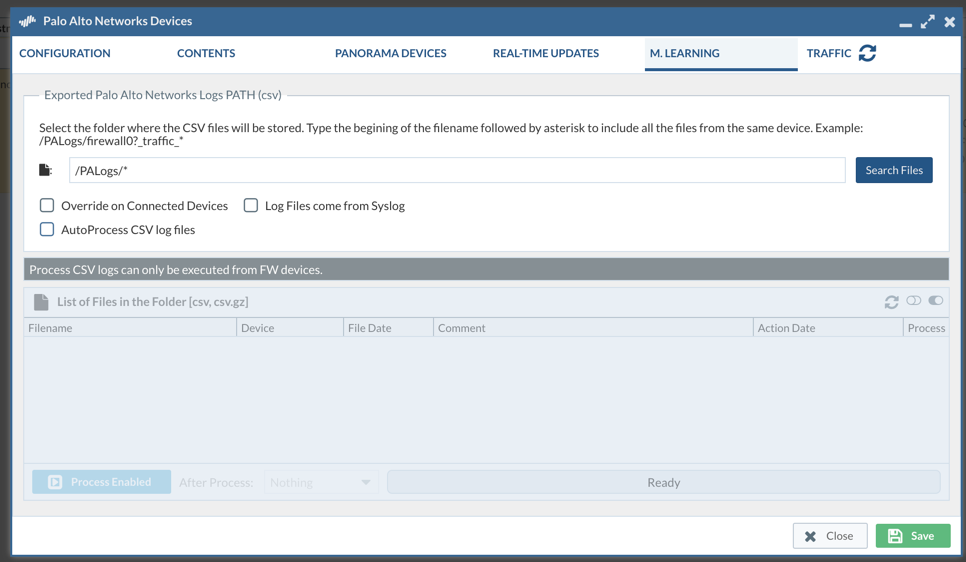Click the Palo Alto Networks logo icon
The height and width of the screenshot is (562, 966).
pos(27,21)
